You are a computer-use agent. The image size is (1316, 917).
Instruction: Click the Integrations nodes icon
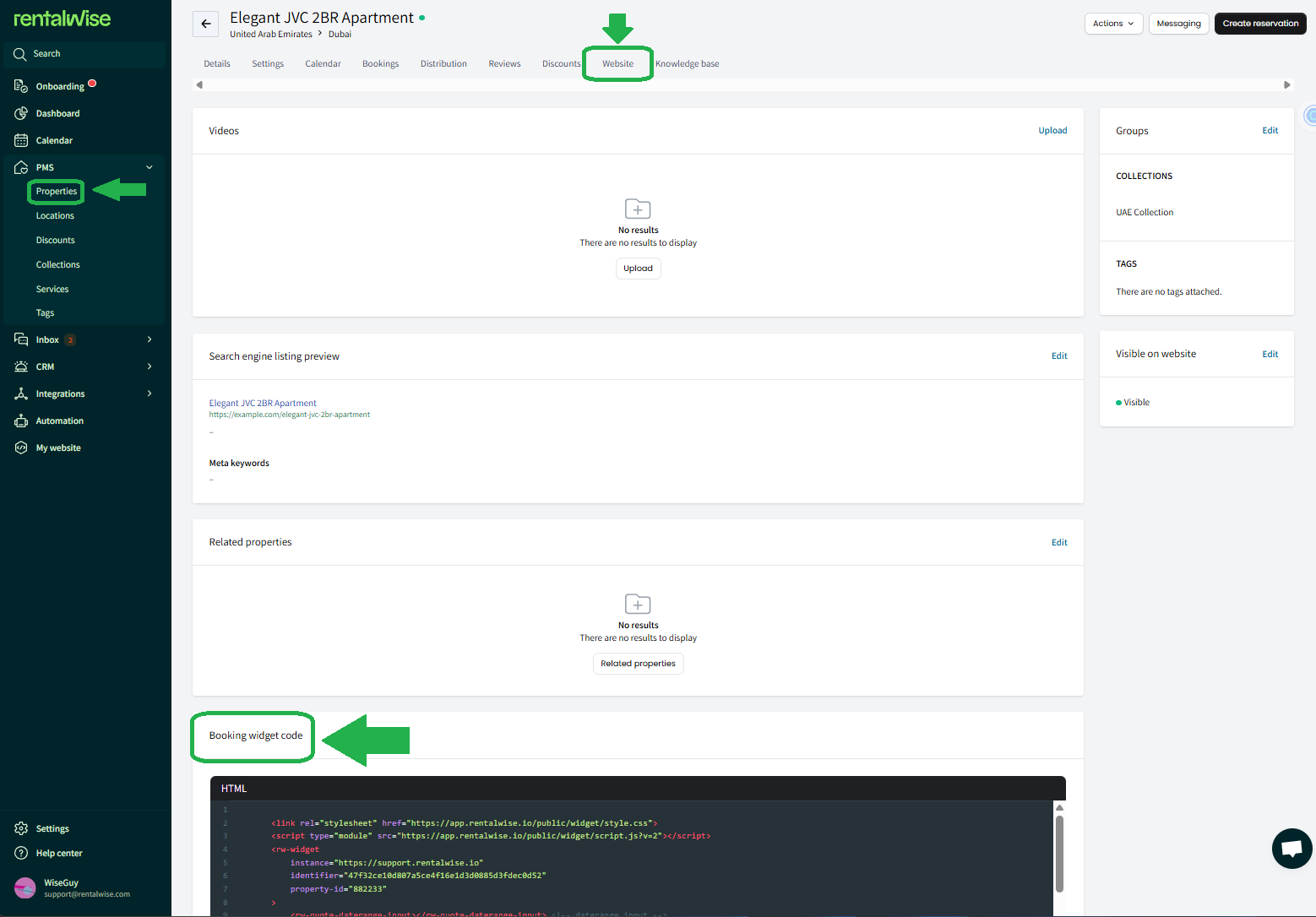click(21, 393)
